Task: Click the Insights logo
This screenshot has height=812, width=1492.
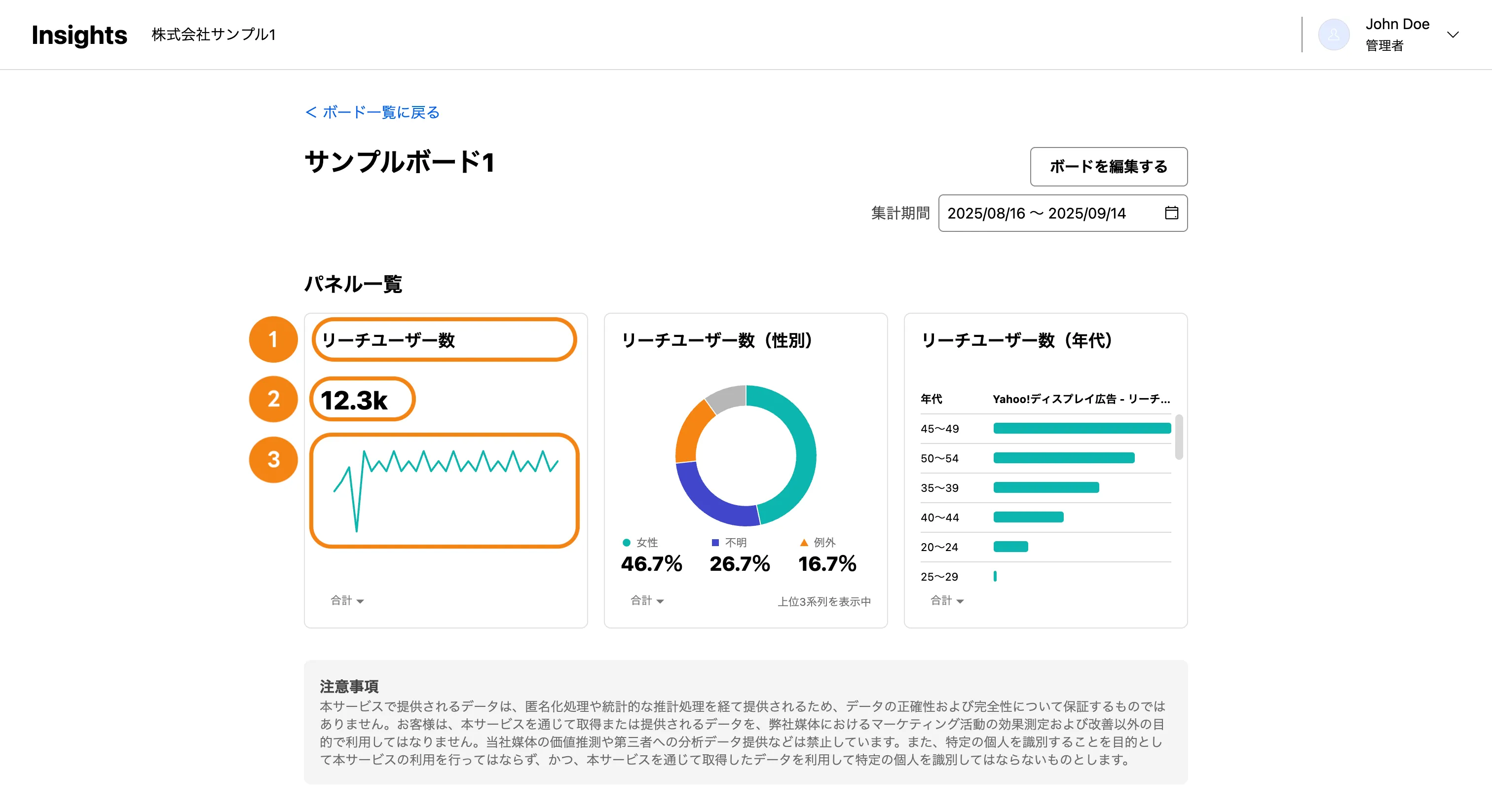Action: [x=79, y=35]
